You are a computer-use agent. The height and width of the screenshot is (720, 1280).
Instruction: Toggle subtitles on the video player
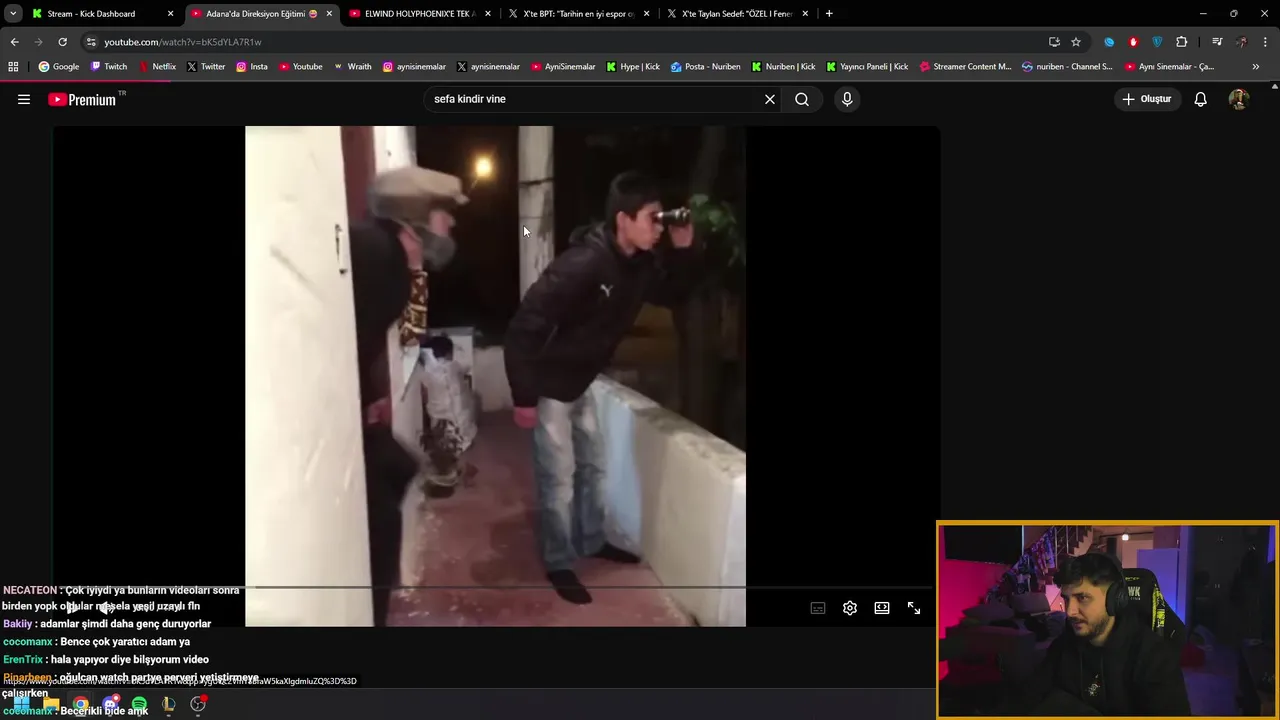(818, 608)
